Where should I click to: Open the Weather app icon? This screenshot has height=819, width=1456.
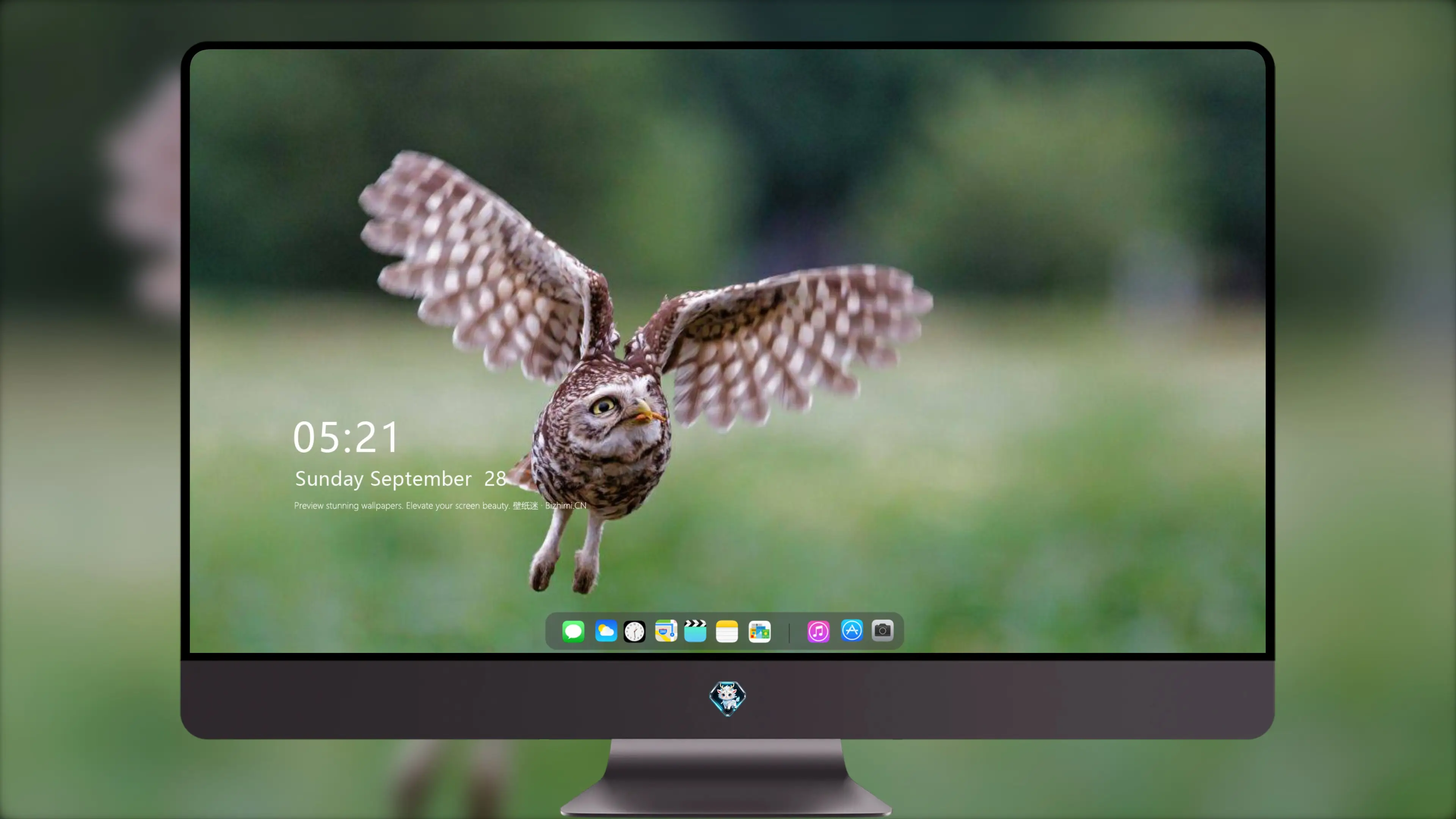coord(606,631)
